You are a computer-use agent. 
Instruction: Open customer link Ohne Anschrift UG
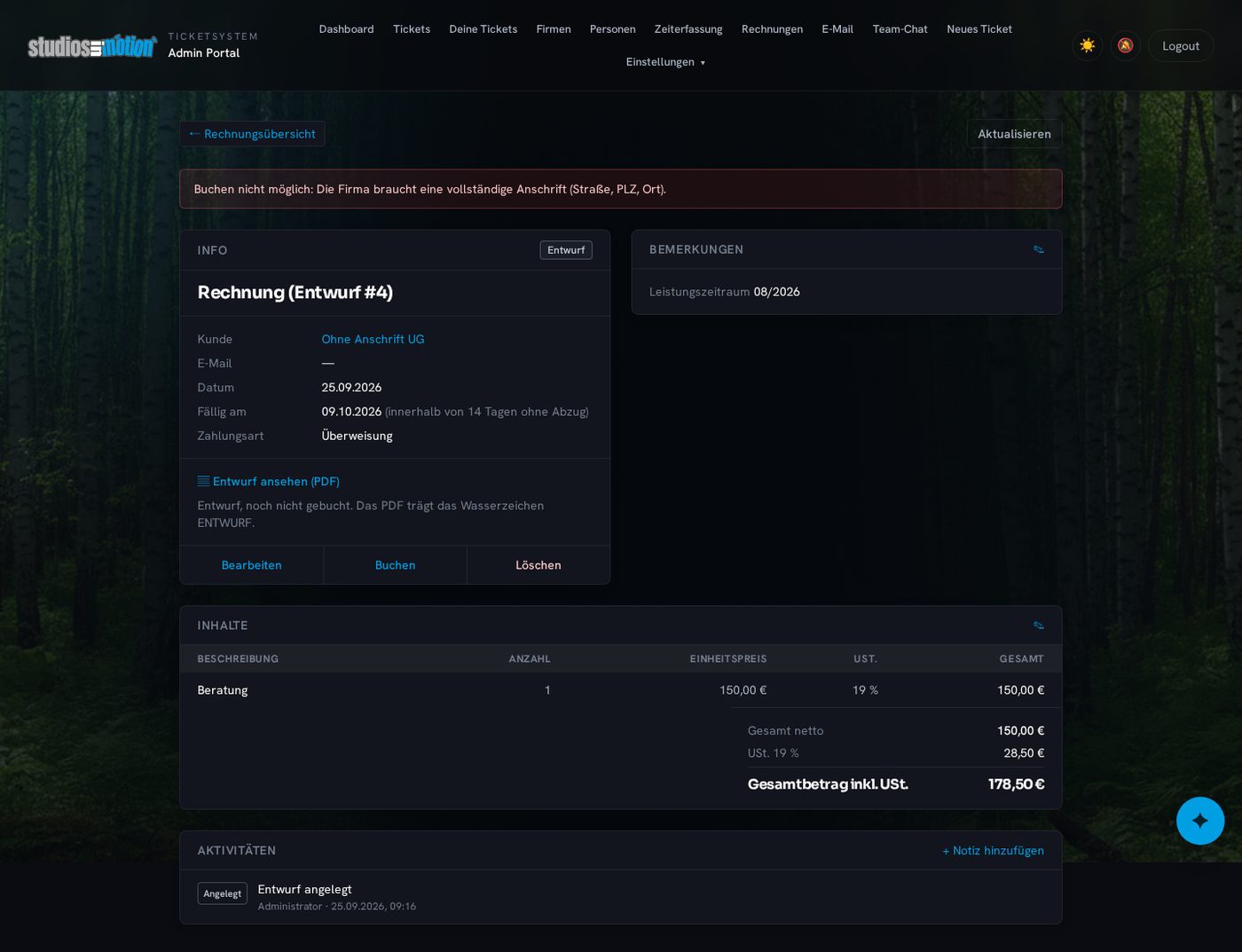coord(373,339)
